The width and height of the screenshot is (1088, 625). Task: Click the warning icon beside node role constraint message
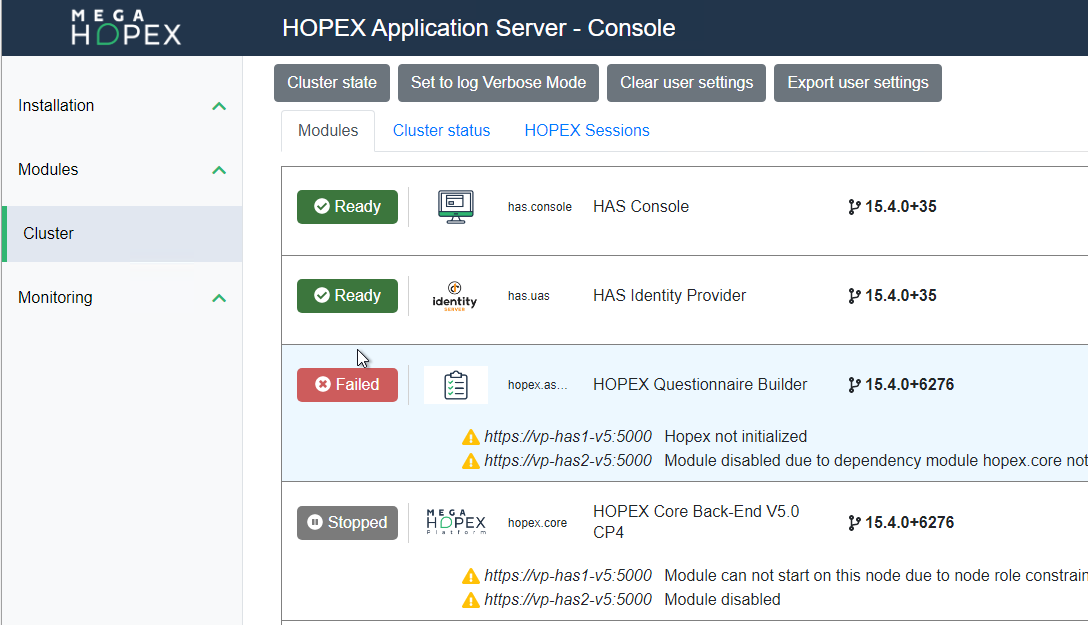[x=471, y=576]
